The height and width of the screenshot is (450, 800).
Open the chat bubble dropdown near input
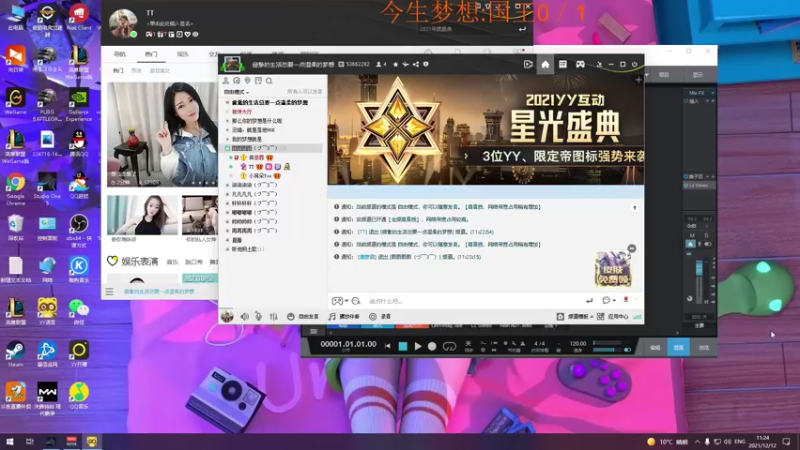(x=609, y=301)
